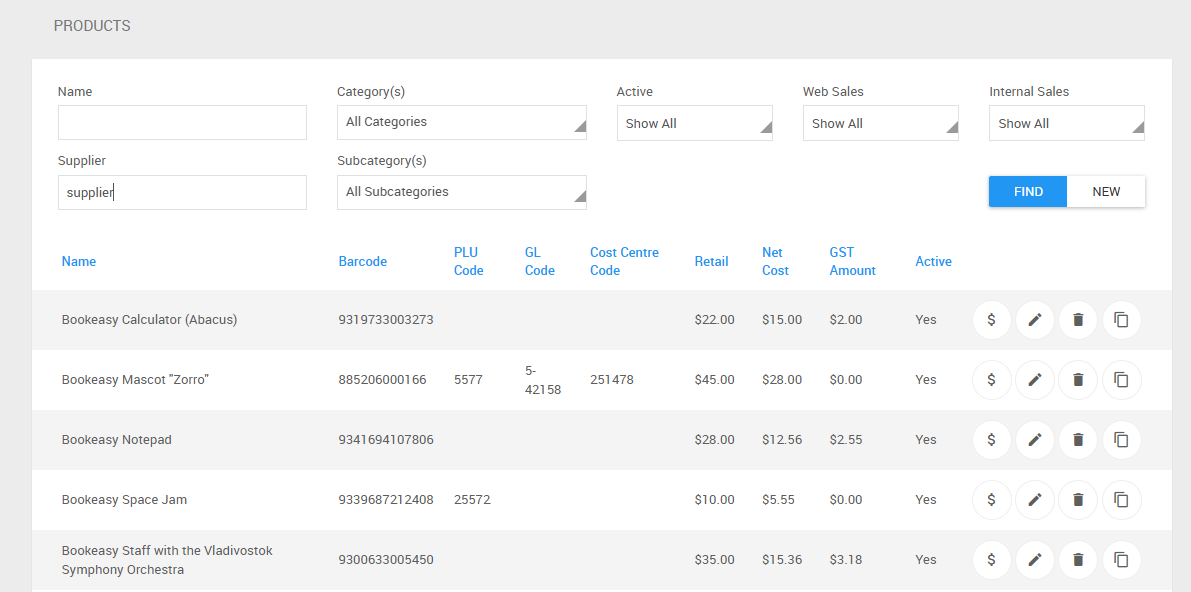Copy the Bookeasy Mascot "Zorro" product

coord(1122,380)
